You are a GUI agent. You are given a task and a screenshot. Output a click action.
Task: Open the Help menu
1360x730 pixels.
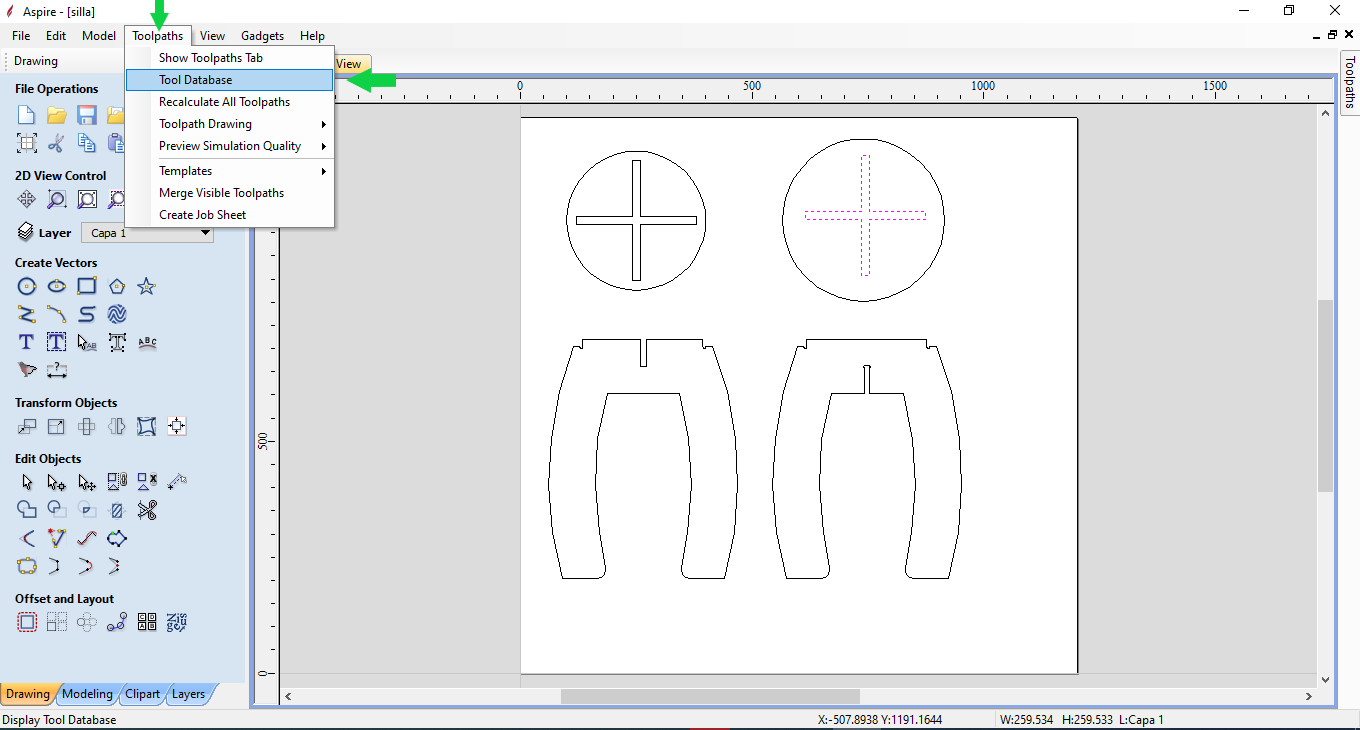312,36
